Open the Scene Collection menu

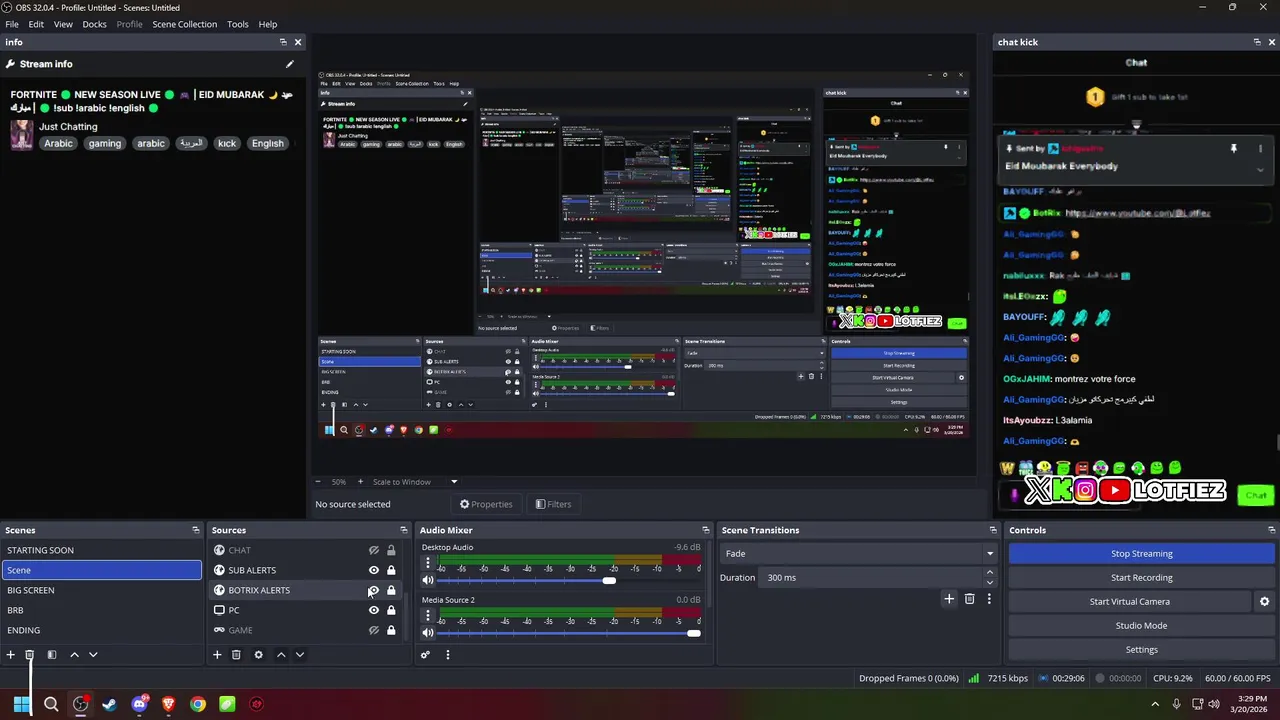click(x=184, y=24)
